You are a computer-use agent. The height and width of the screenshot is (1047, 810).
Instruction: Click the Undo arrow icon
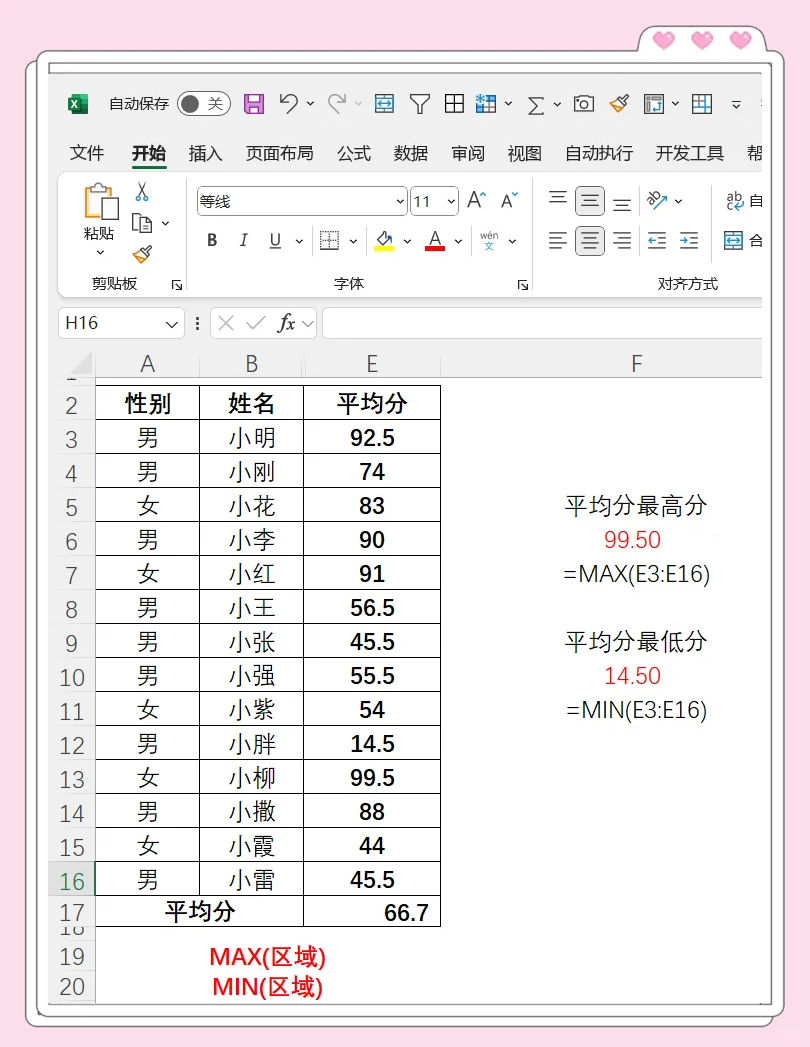point(289,103)
